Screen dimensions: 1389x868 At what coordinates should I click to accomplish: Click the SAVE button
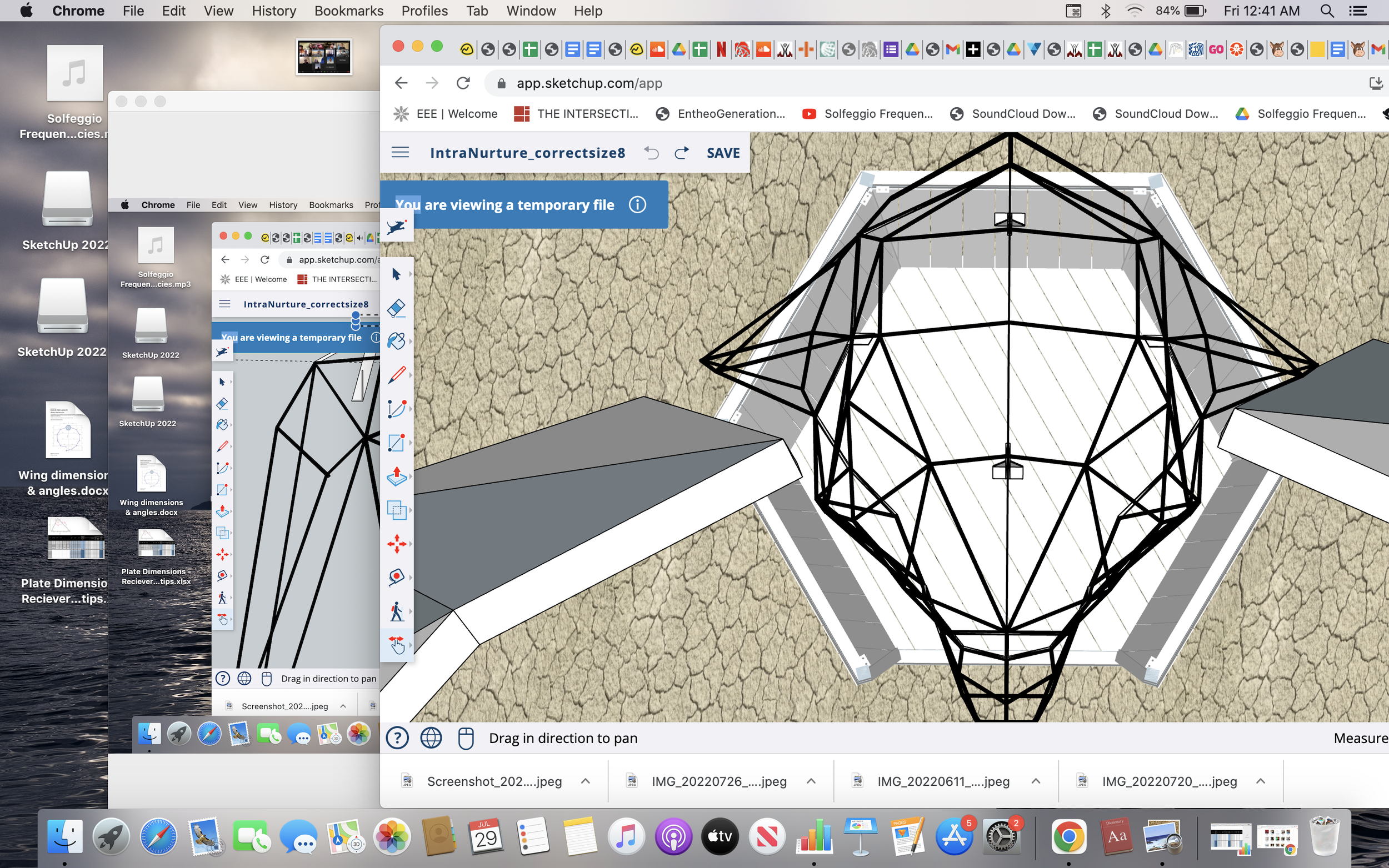[x=723, y=153]
